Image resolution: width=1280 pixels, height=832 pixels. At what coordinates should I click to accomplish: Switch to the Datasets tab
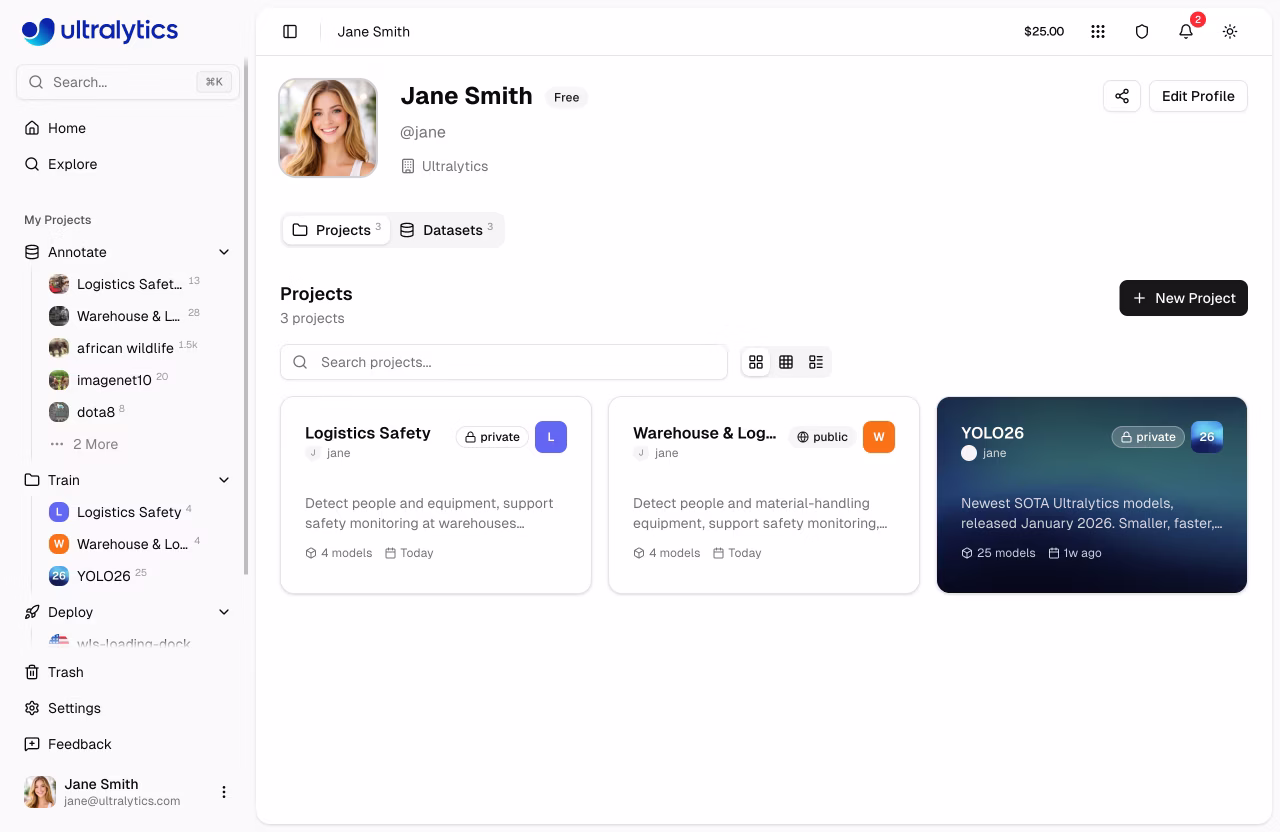click(447, 230)
